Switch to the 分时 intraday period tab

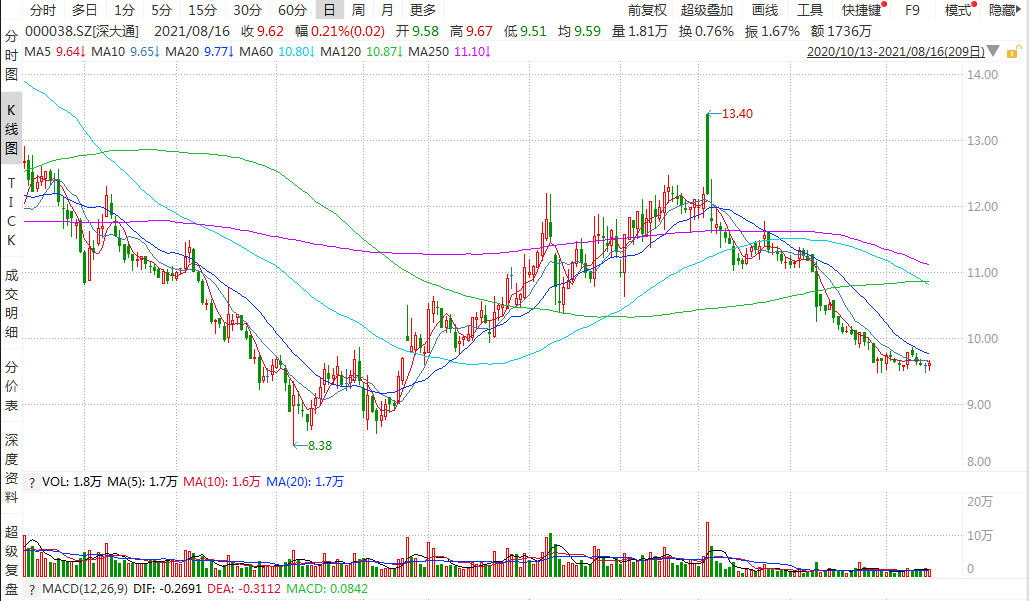43,10
